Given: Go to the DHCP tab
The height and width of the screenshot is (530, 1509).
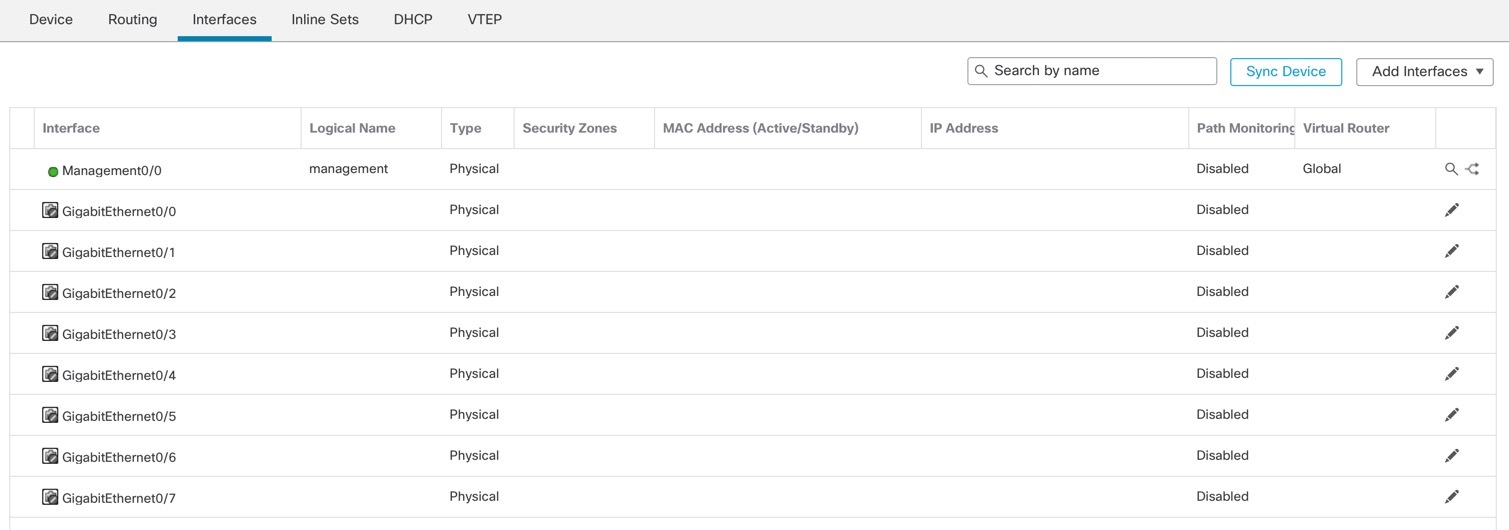Looking at the screenshot, I should pyautogui.click(x=413, y=20).
